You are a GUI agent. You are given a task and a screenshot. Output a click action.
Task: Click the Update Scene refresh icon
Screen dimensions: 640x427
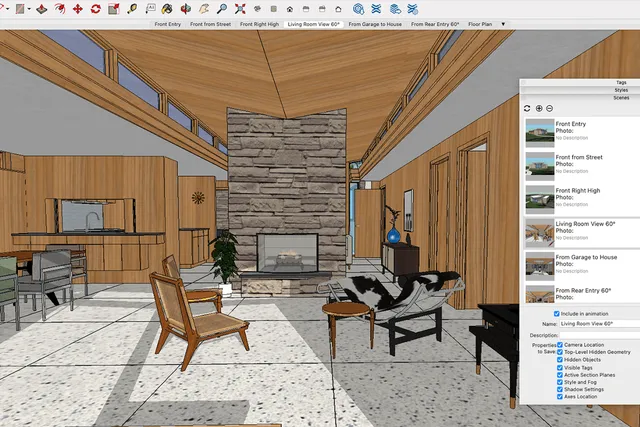click(527, 108)
